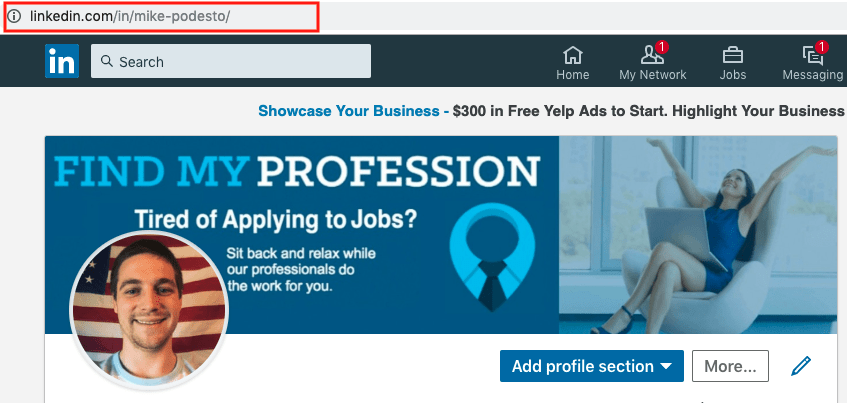The height and width of the screenshot is (403, 847).
Task: Open the circular profile photo
Action: click(149, 310)
